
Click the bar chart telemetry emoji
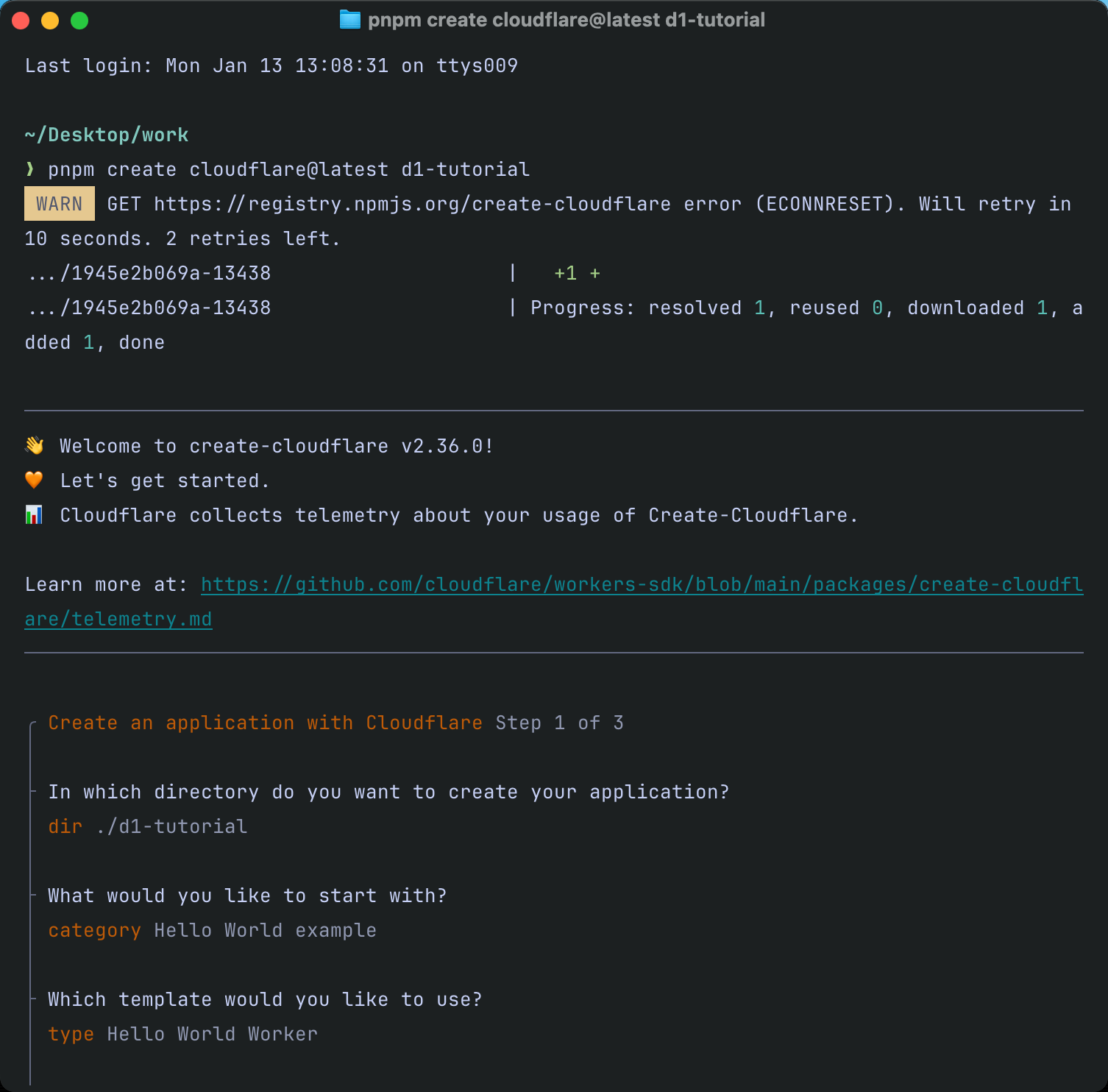point(34,515)
